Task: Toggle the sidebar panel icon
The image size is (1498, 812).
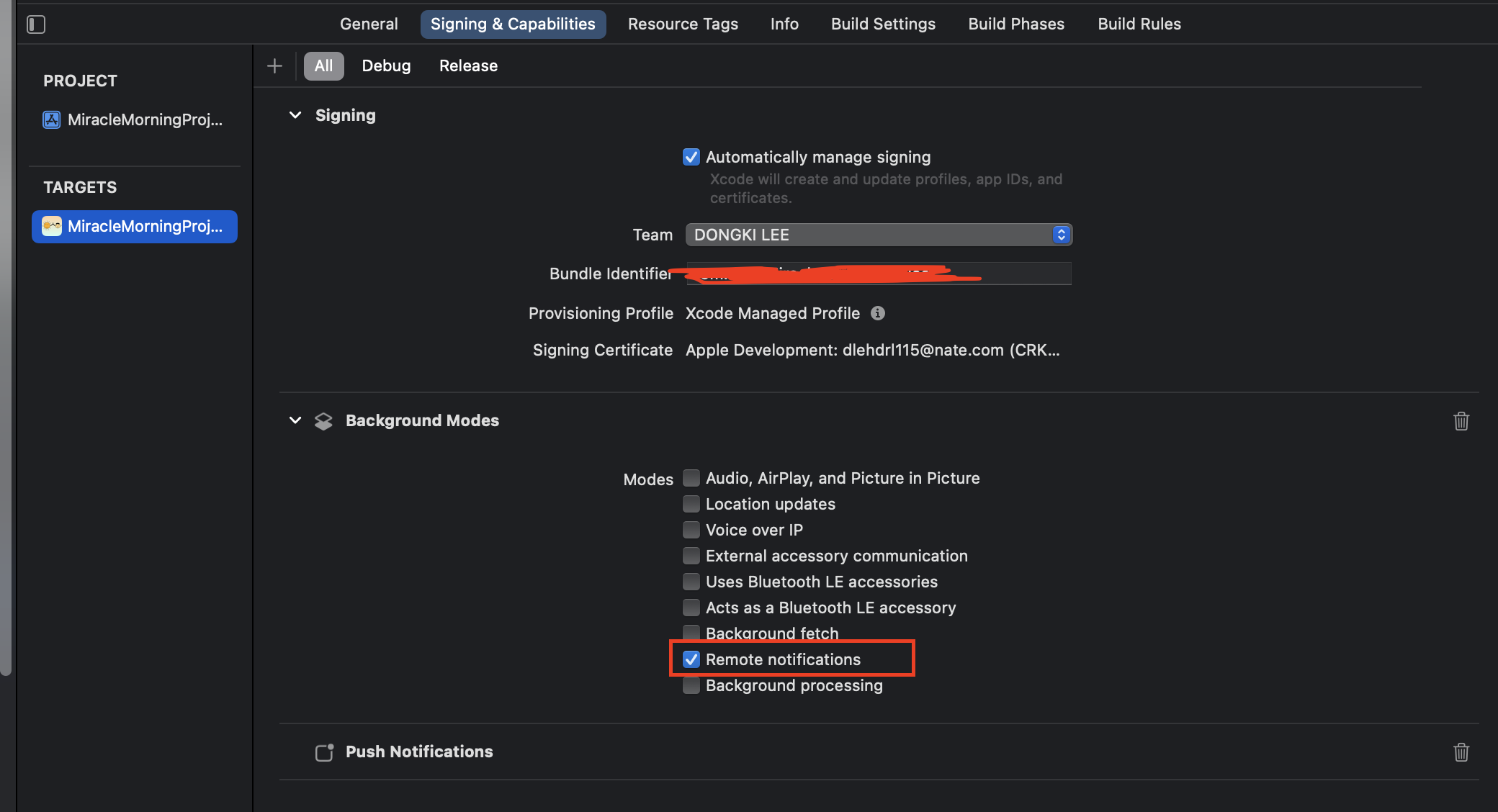Action: pyautogui.click(x=36, y=24)
